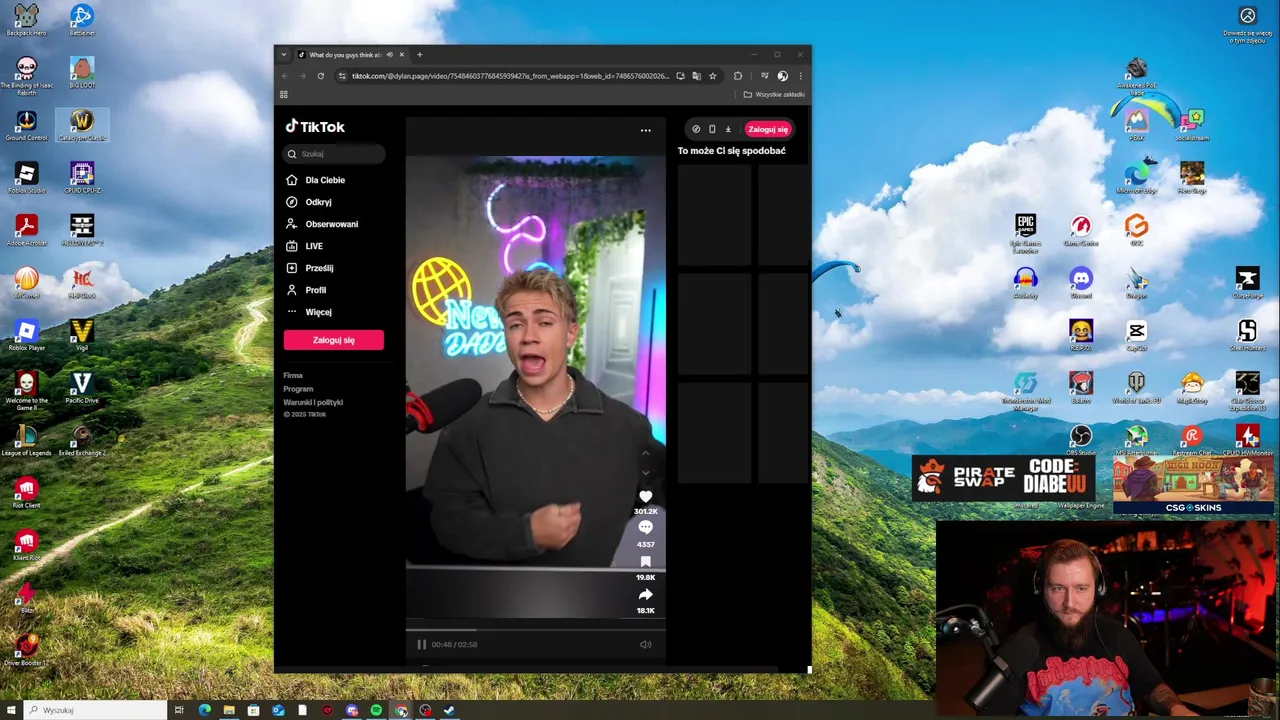The width and height of the screenshot is (1280, 720).
Task: Click the browser address bar URL
Action: coord(510,76)
